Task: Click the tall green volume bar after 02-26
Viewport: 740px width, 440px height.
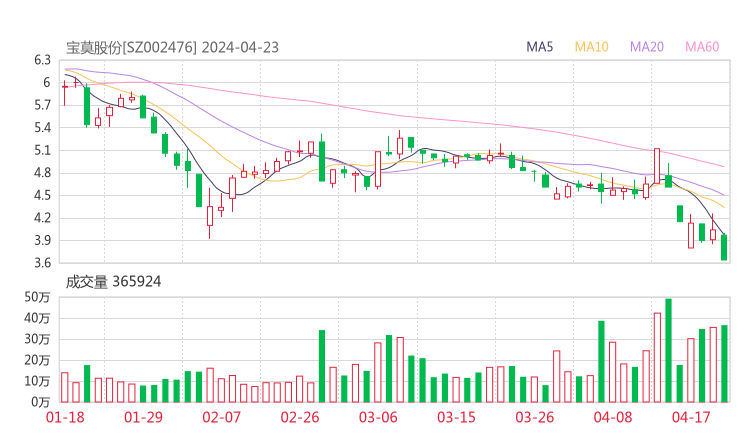Action: (322, 366)
